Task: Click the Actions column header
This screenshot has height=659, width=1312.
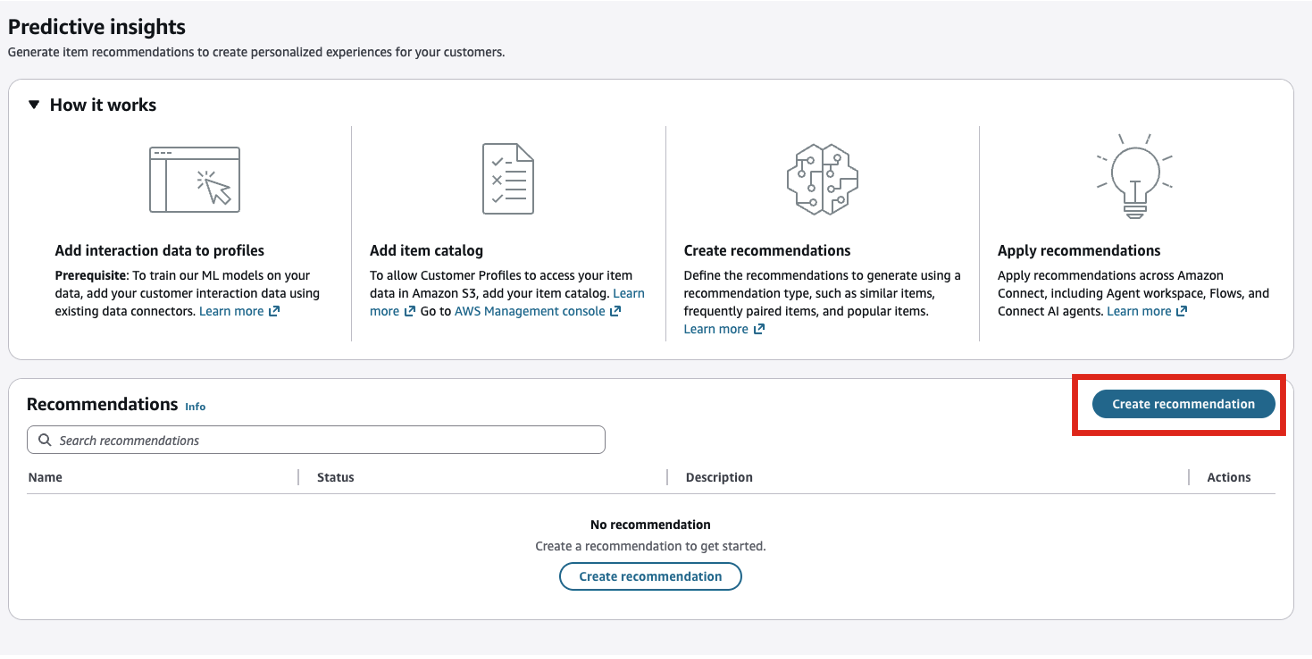Action: pyautogui.click(x=1228, y=477)
